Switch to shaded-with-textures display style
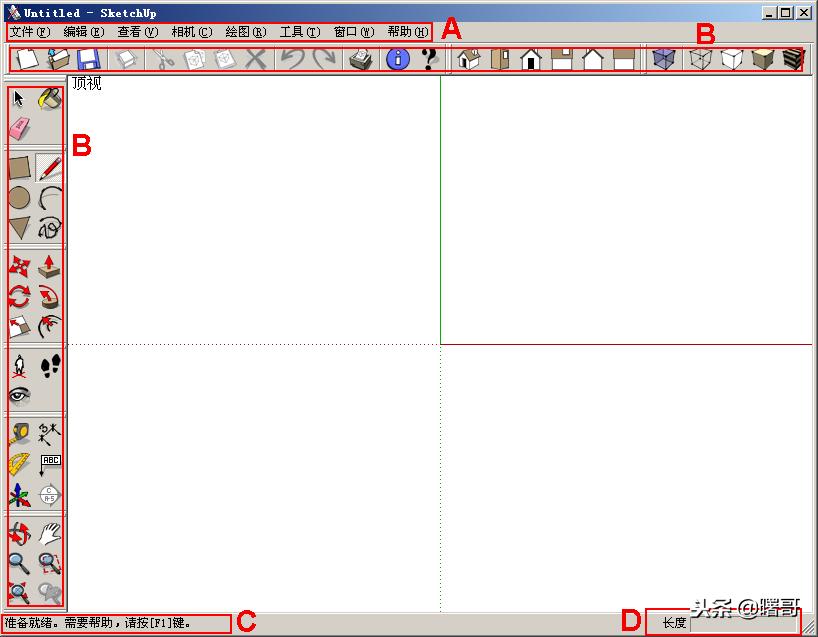This screenshot has width=818, height=637. point(791,59)
